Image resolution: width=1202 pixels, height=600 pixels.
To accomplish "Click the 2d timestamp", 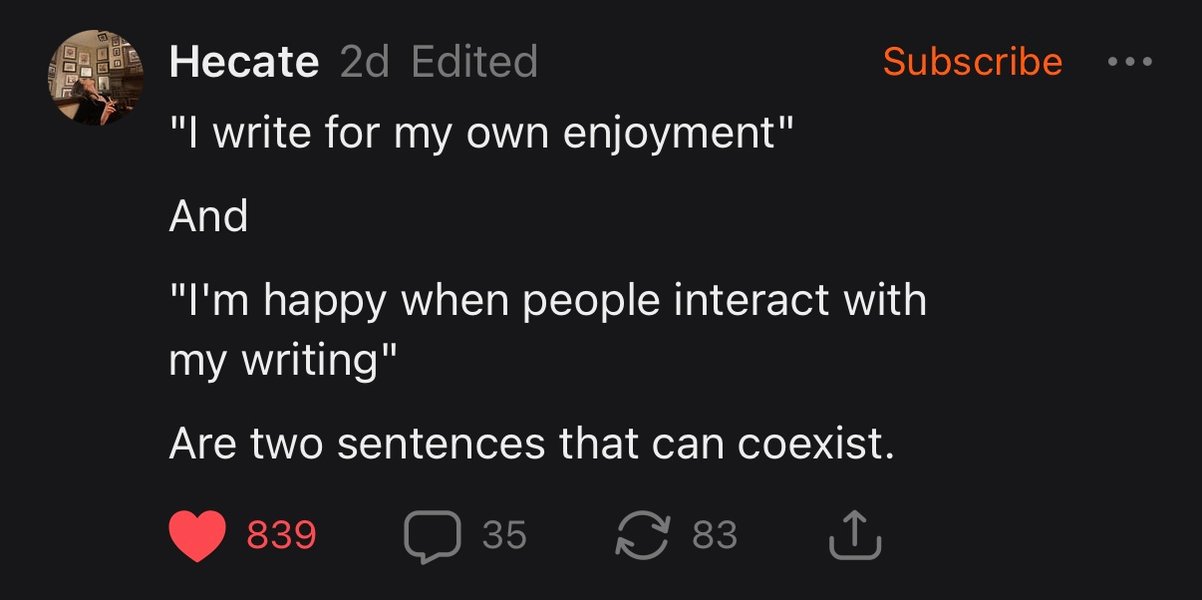I will coord(365,62).
